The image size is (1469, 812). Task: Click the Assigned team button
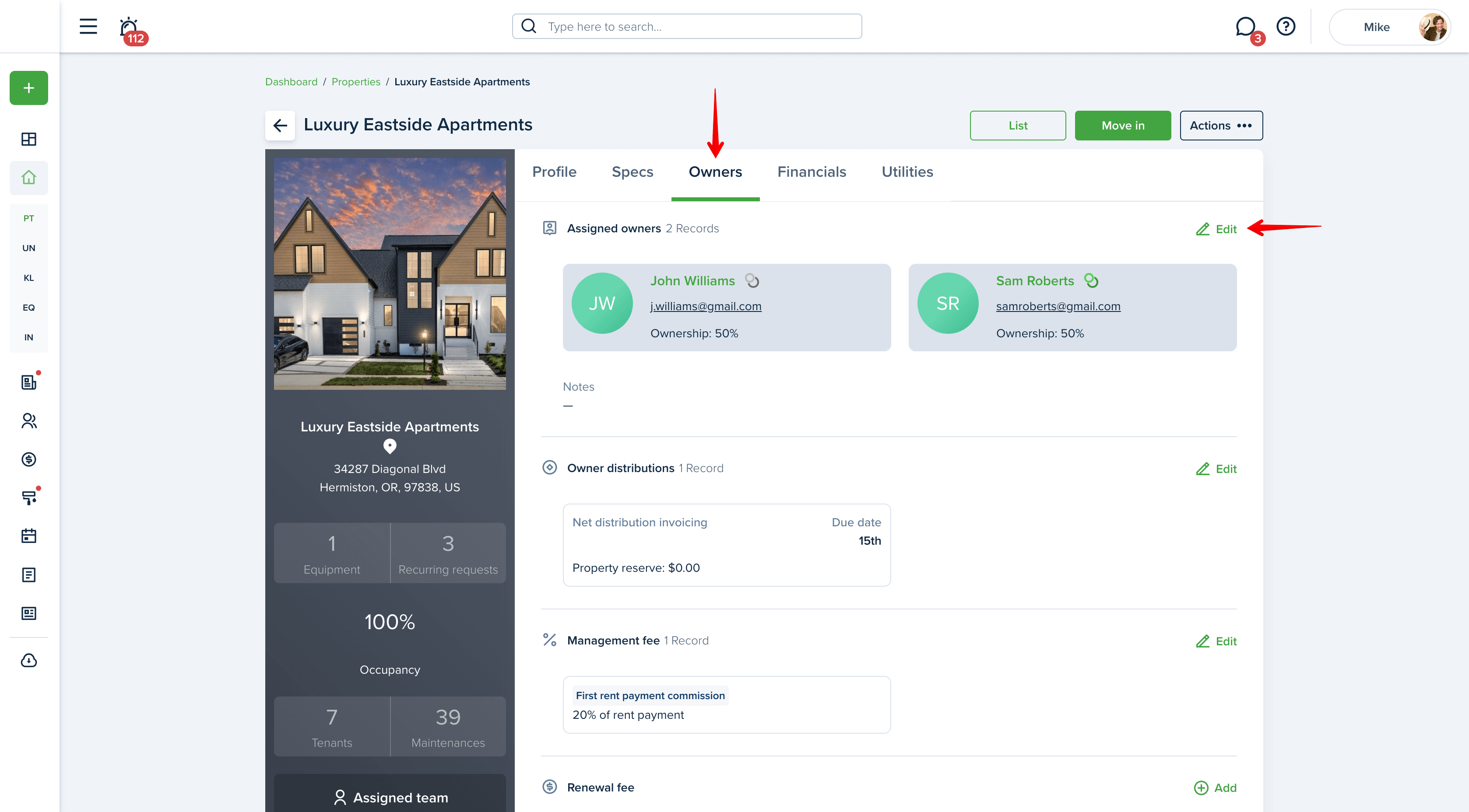pos(390,797)
